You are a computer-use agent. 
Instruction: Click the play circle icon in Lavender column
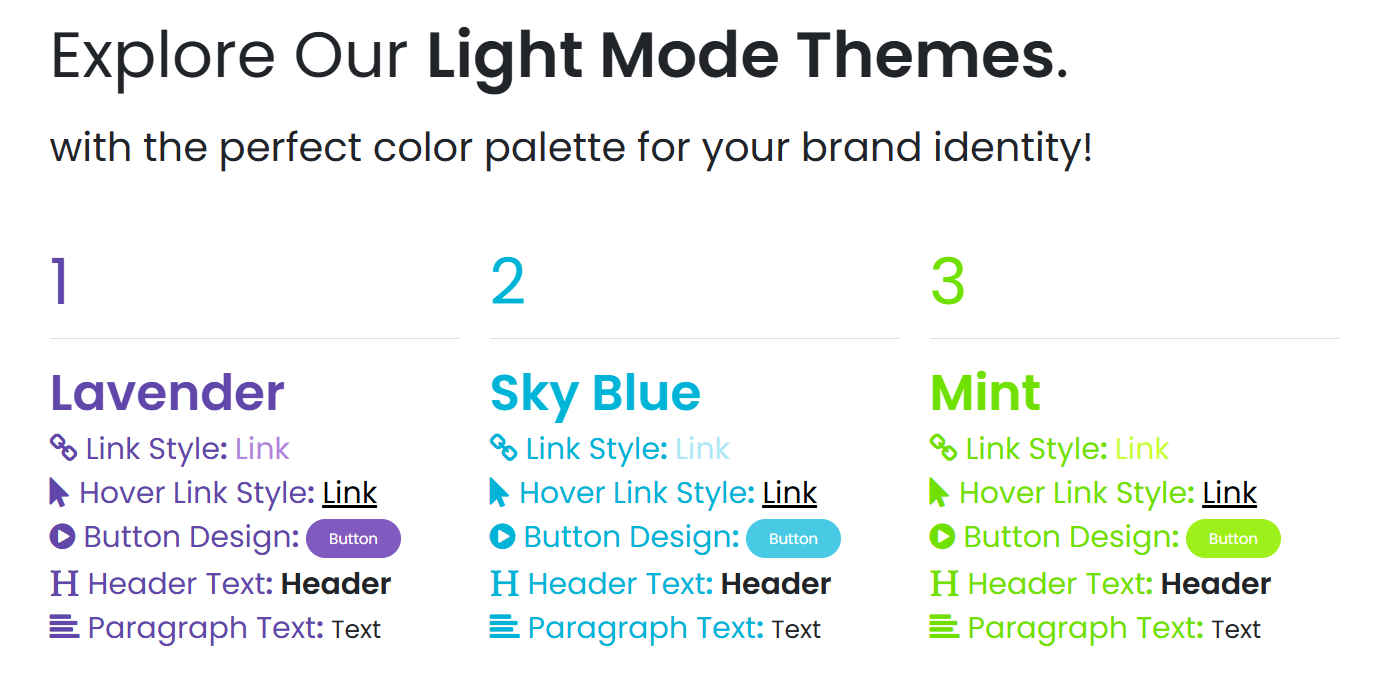pos(62,536)
